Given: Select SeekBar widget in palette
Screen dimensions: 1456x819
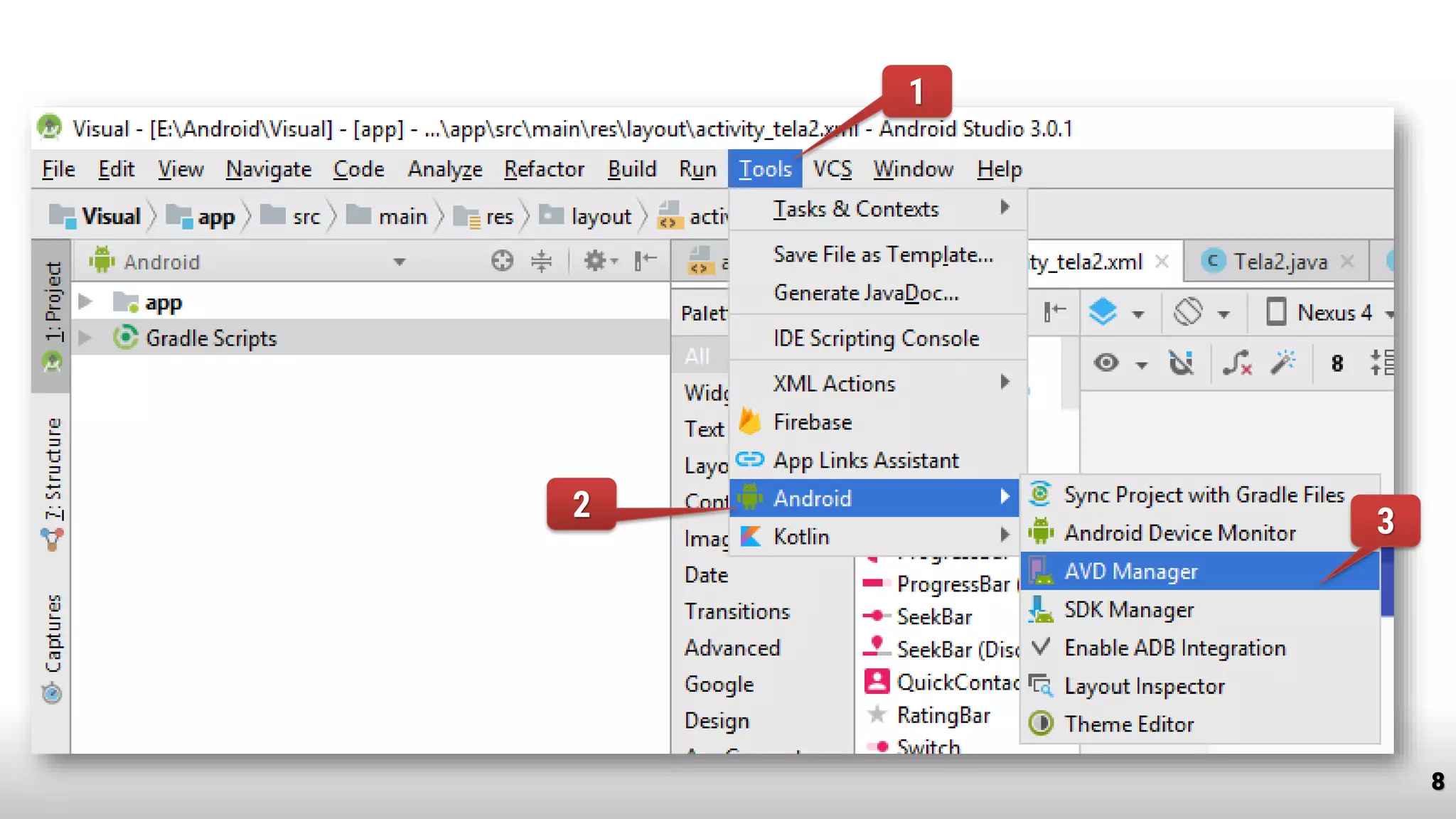Looking at the screenshot, I should pos(933,616).
